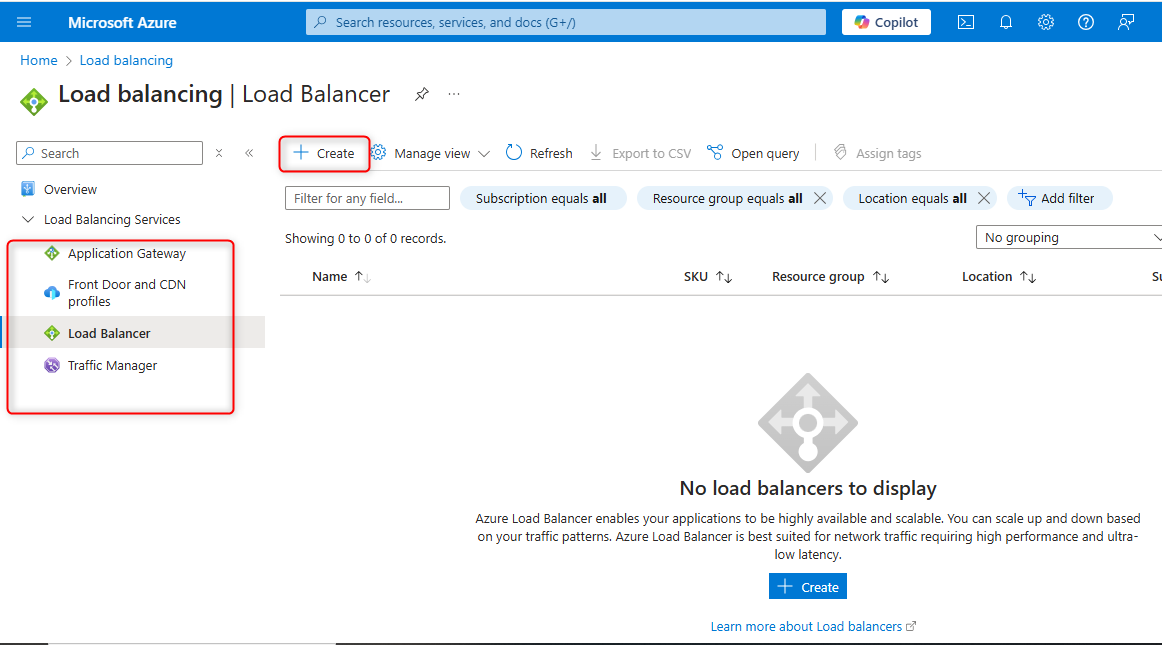Click the Traffic Manager icon

click(x=52, y=366)
